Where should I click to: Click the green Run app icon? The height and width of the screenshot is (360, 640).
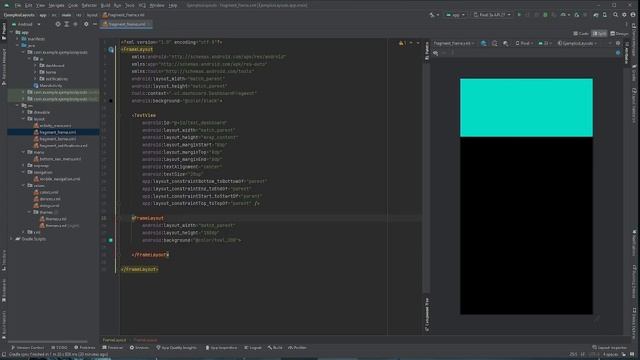(519, 15)
